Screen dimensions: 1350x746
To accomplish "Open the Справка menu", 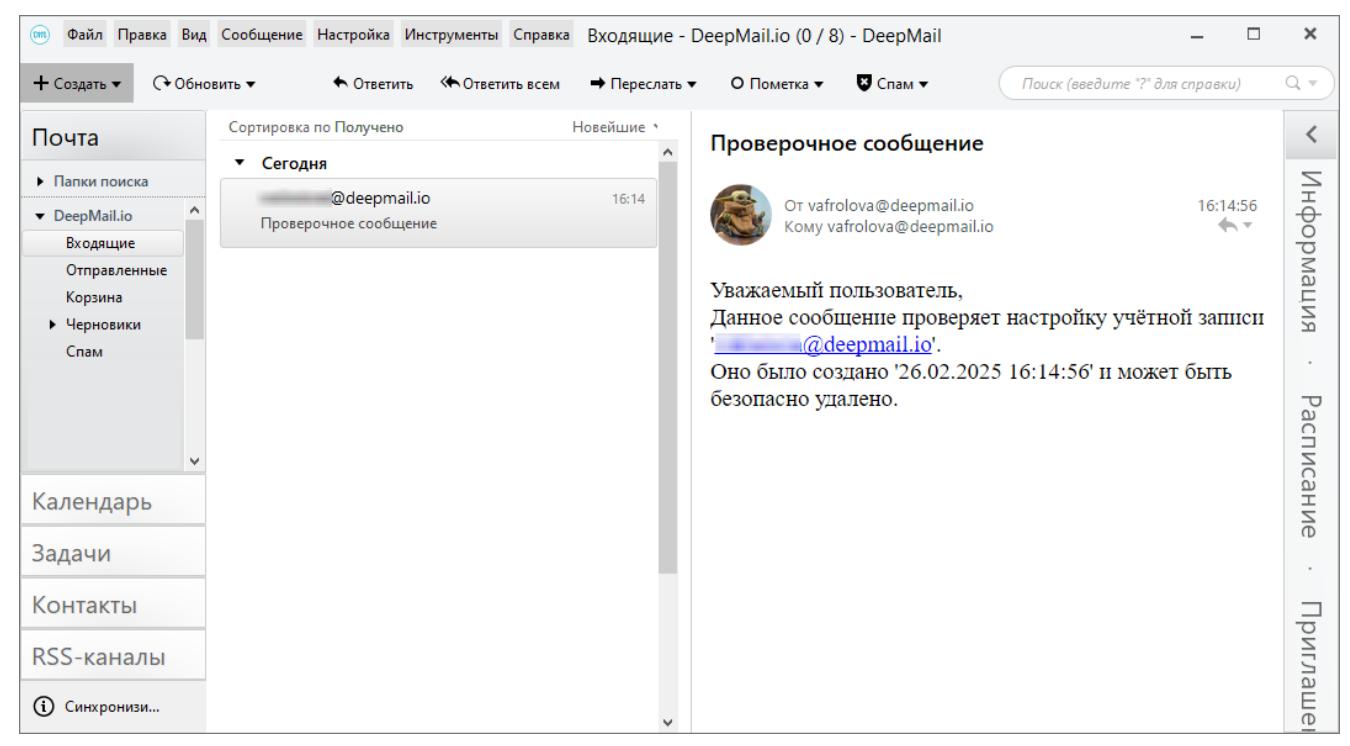I will 541,35.
